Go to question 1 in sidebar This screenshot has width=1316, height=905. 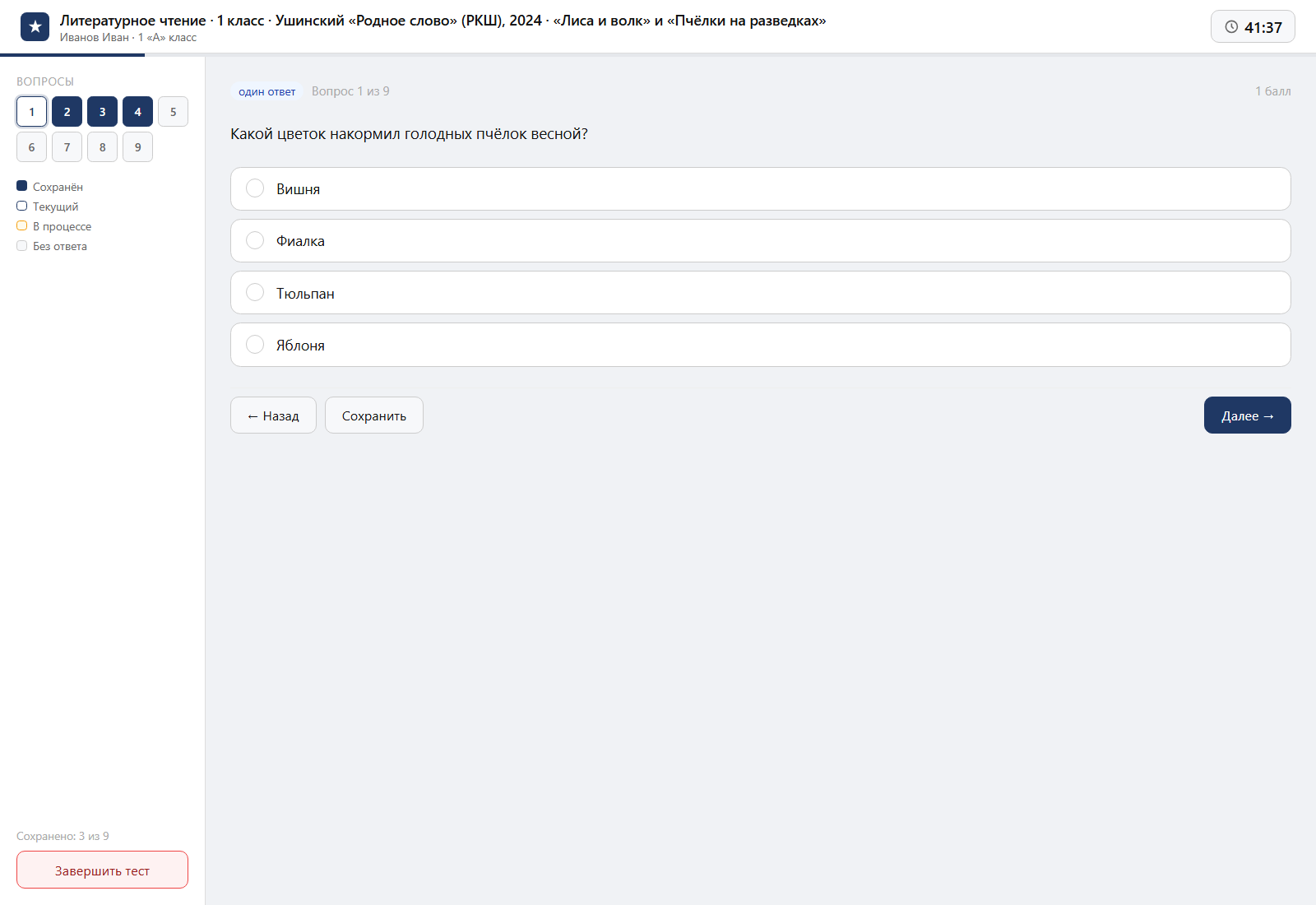31,112
